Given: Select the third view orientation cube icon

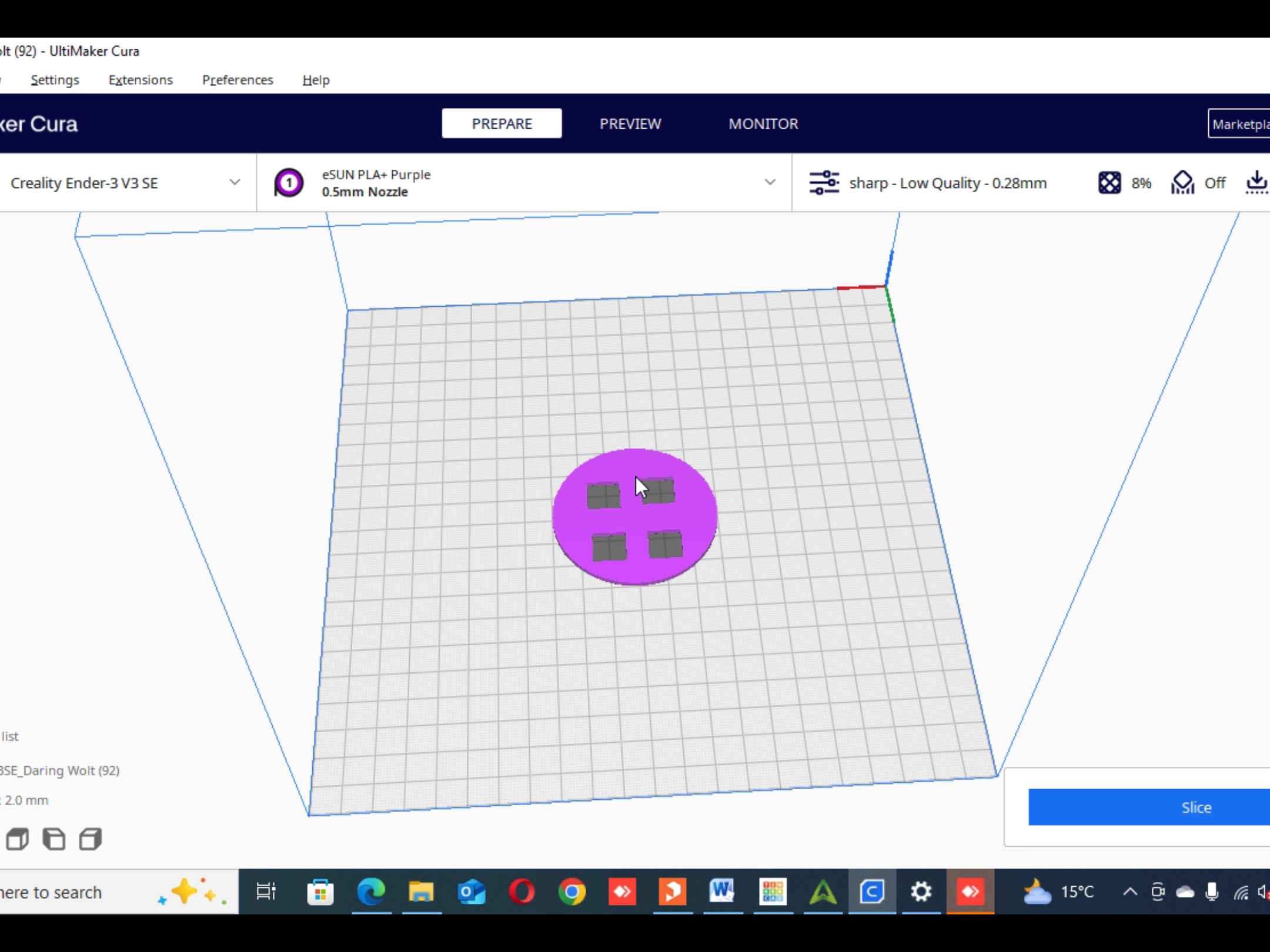Looking at the screenshot, I should click(91, 839).
